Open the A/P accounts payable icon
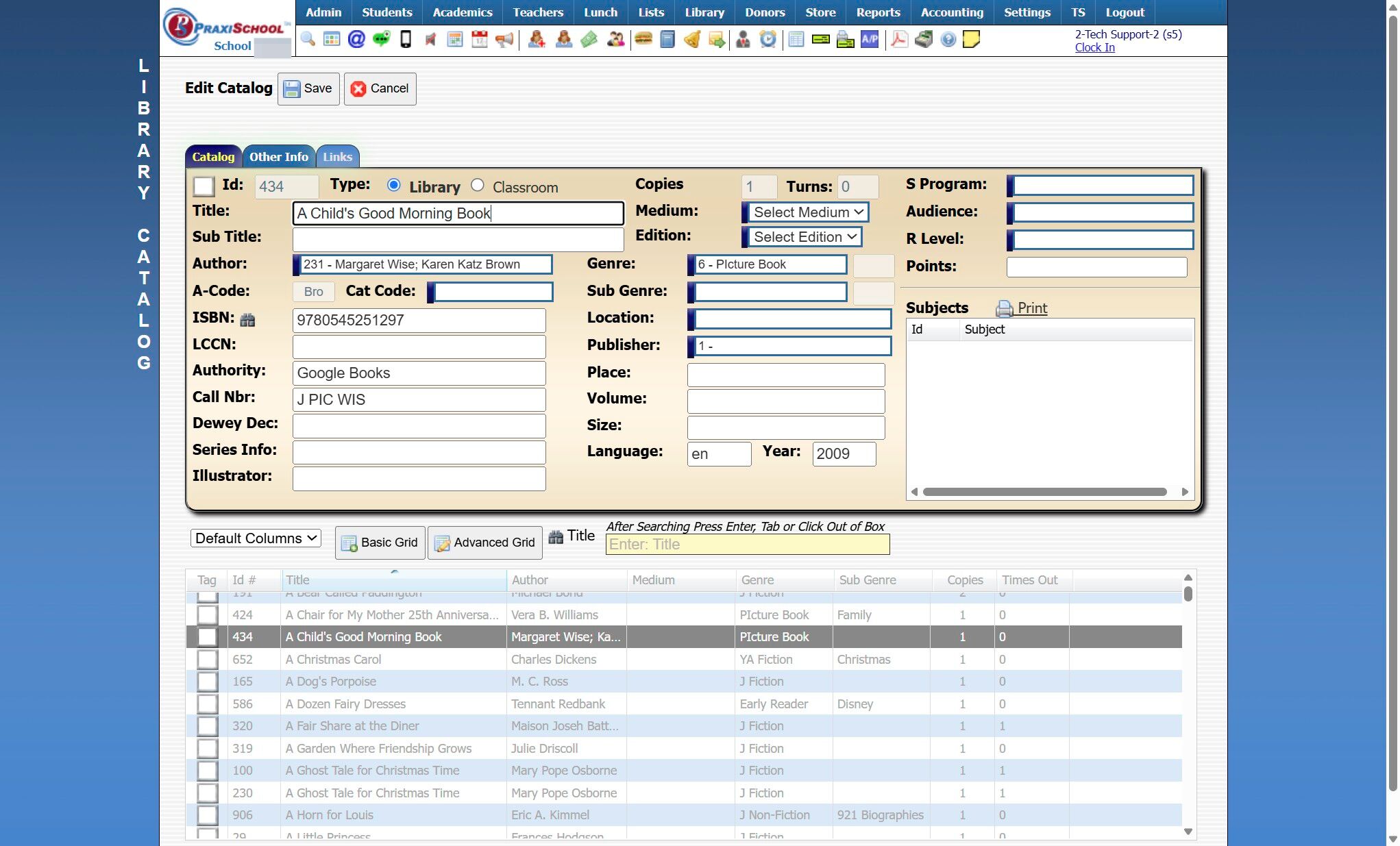 coord(870,40)
